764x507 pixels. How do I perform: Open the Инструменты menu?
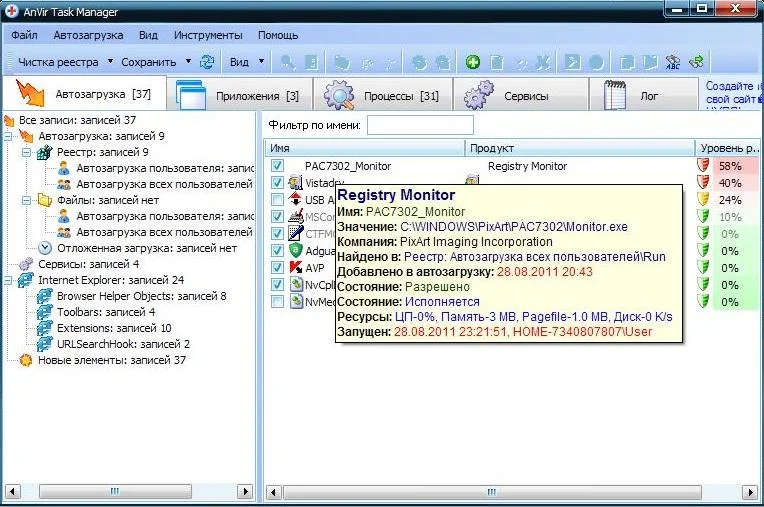(208, 35)
